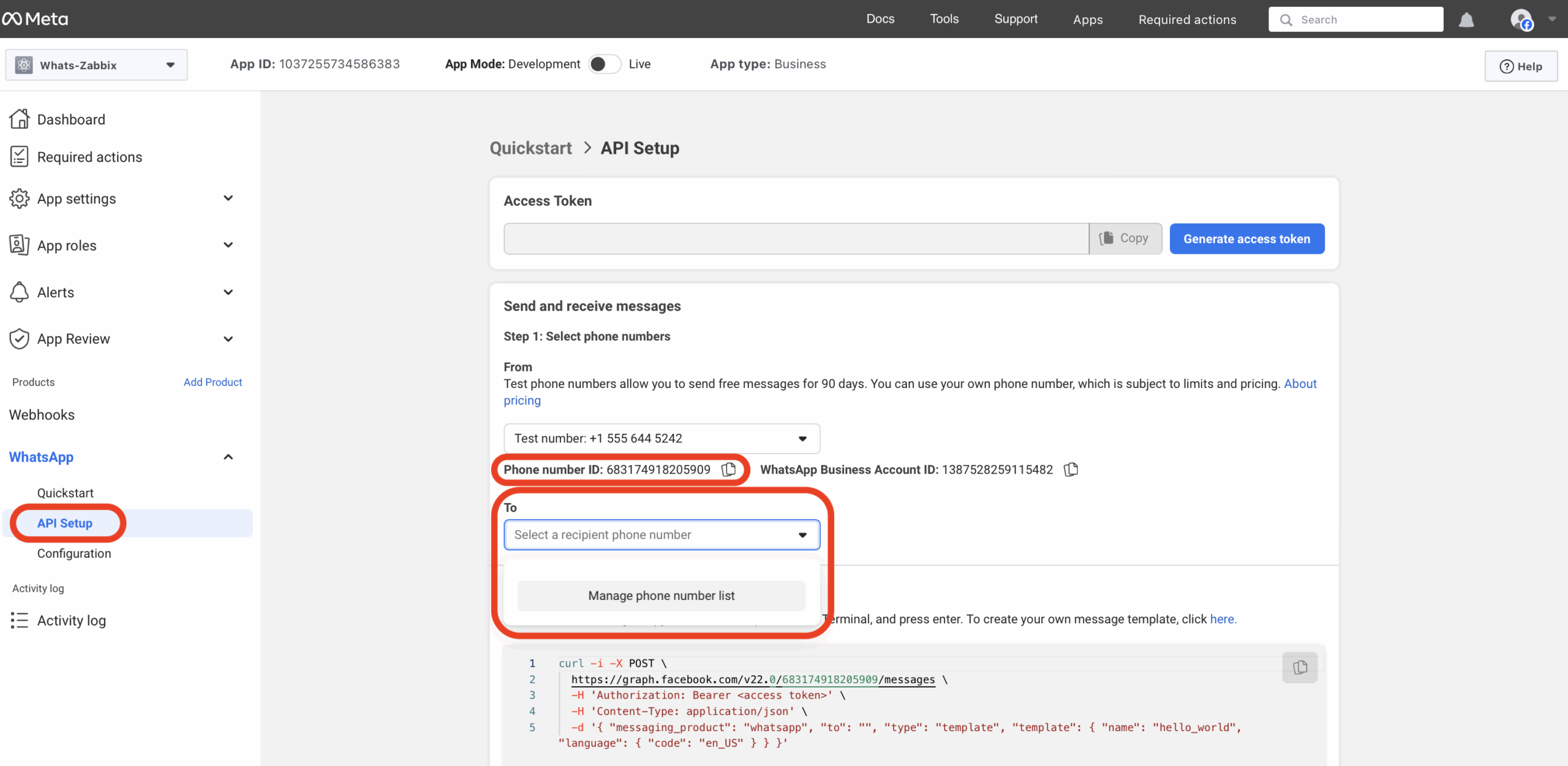This screenshot has width=1568, height=766.
Task: Click Manage phone number list
Action: point(661,596)
